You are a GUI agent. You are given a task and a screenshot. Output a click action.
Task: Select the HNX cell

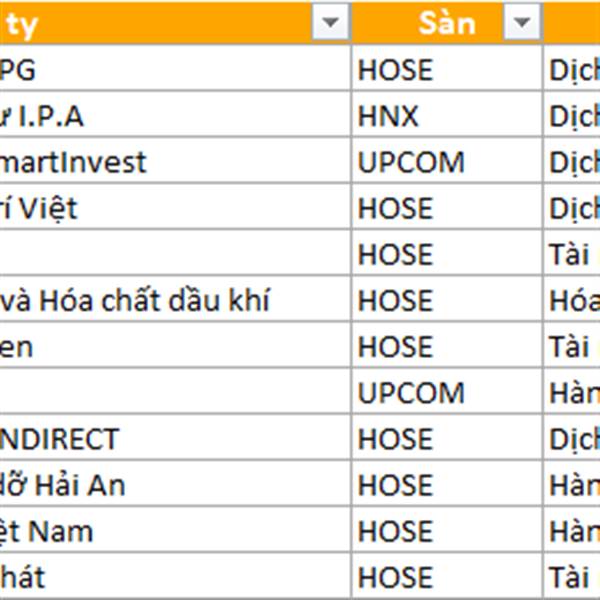pos(447,114)
